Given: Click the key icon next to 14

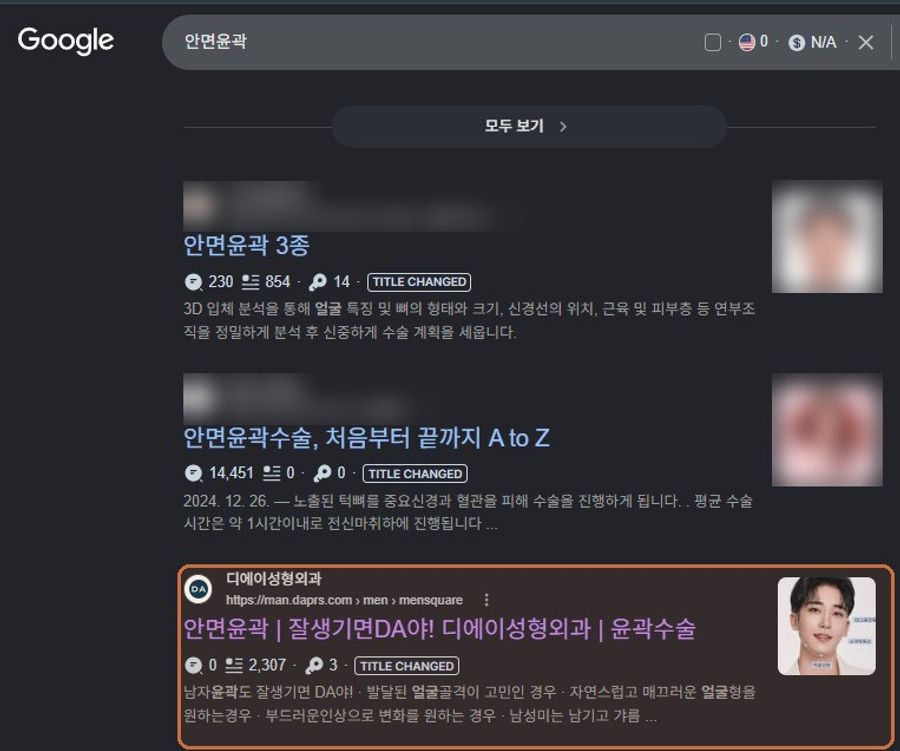Looking at the screenshot, I should pos(317,282).
